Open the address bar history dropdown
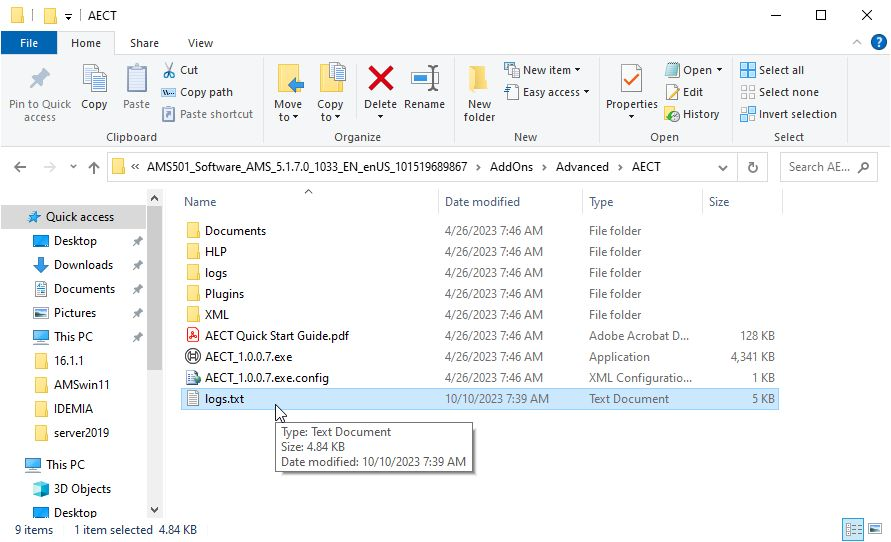 click(x=723, y=168)
